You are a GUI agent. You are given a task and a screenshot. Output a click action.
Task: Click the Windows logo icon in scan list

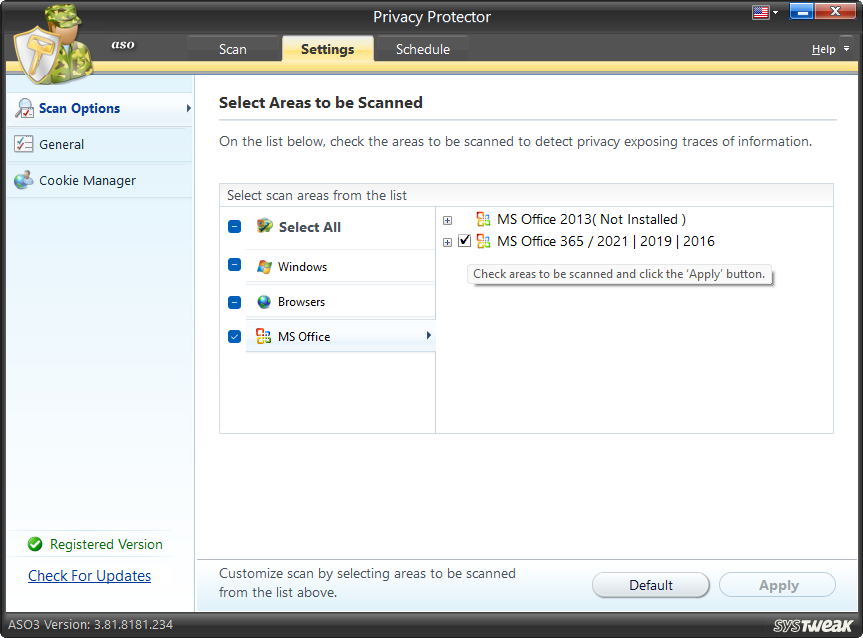coord(264,264)
